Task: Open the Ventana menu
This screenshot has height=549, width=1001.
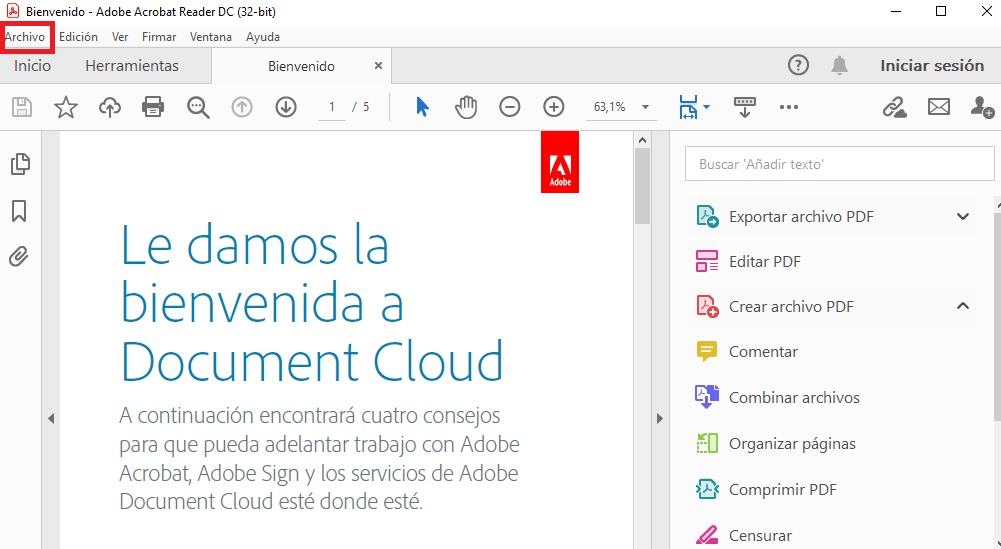Action: (x=211, y=36)
